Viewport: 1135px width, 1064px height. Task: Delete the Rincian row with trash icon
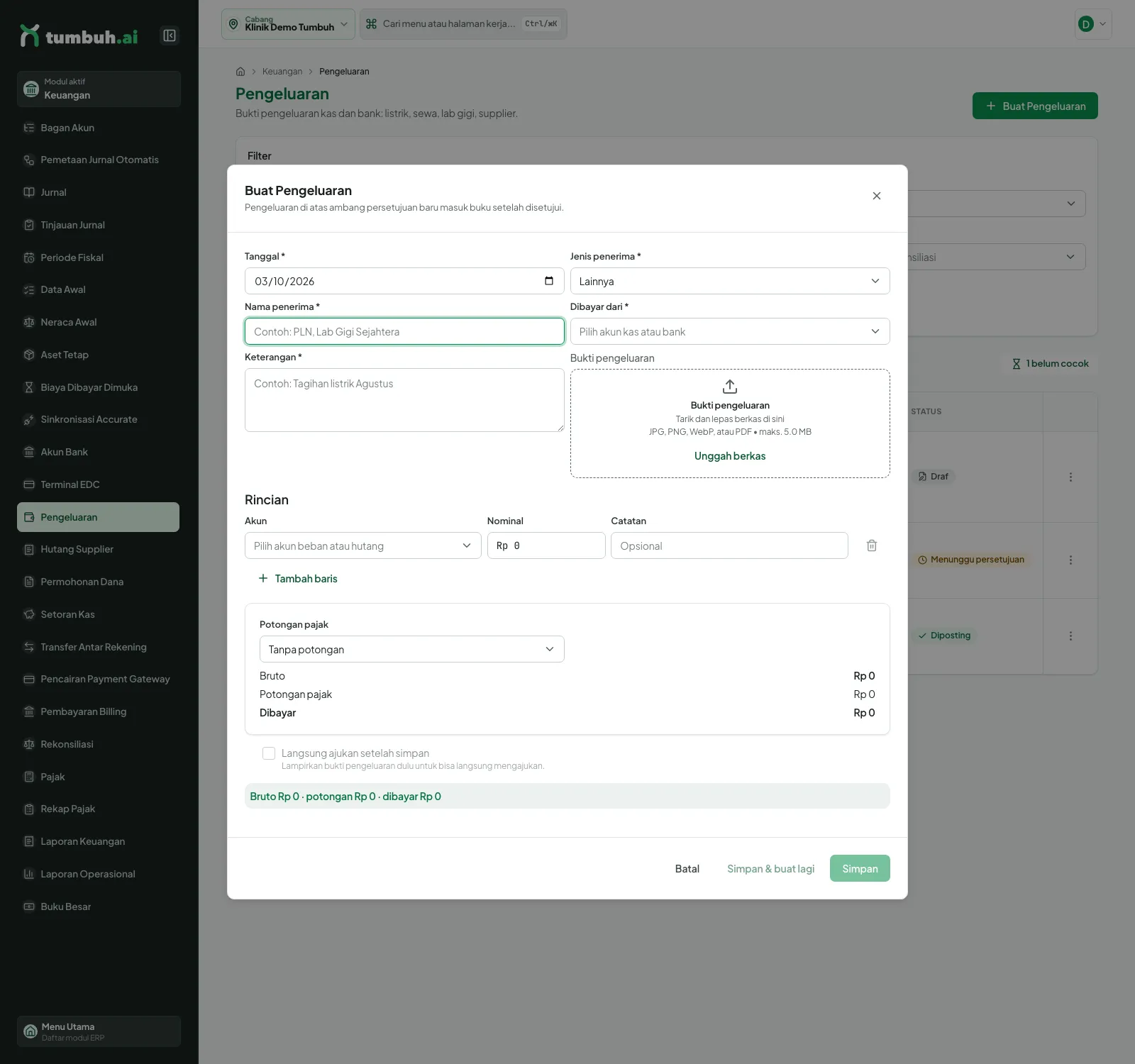coord(872,545)
